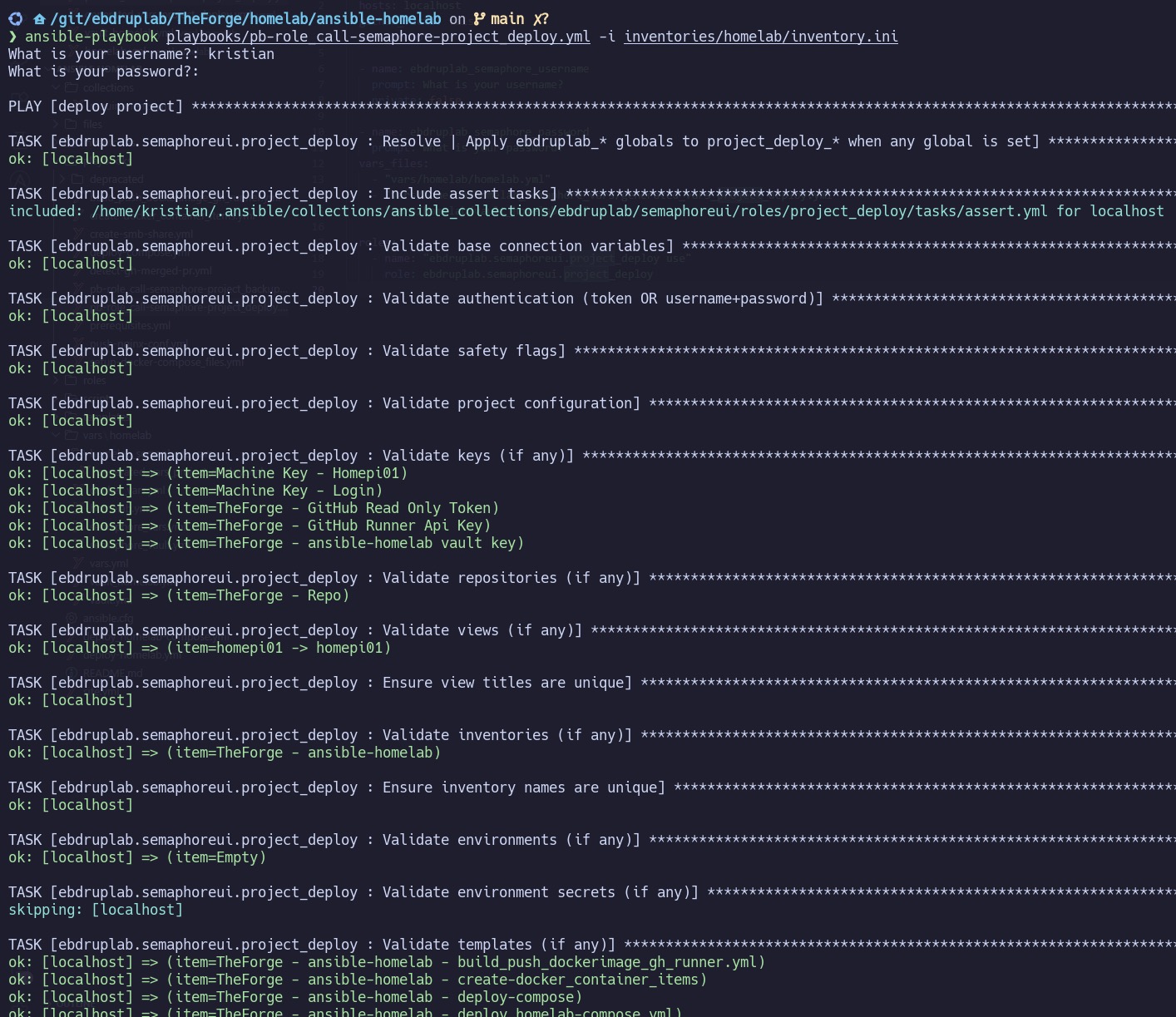Click the 'main' branch name in prompt

507,18
